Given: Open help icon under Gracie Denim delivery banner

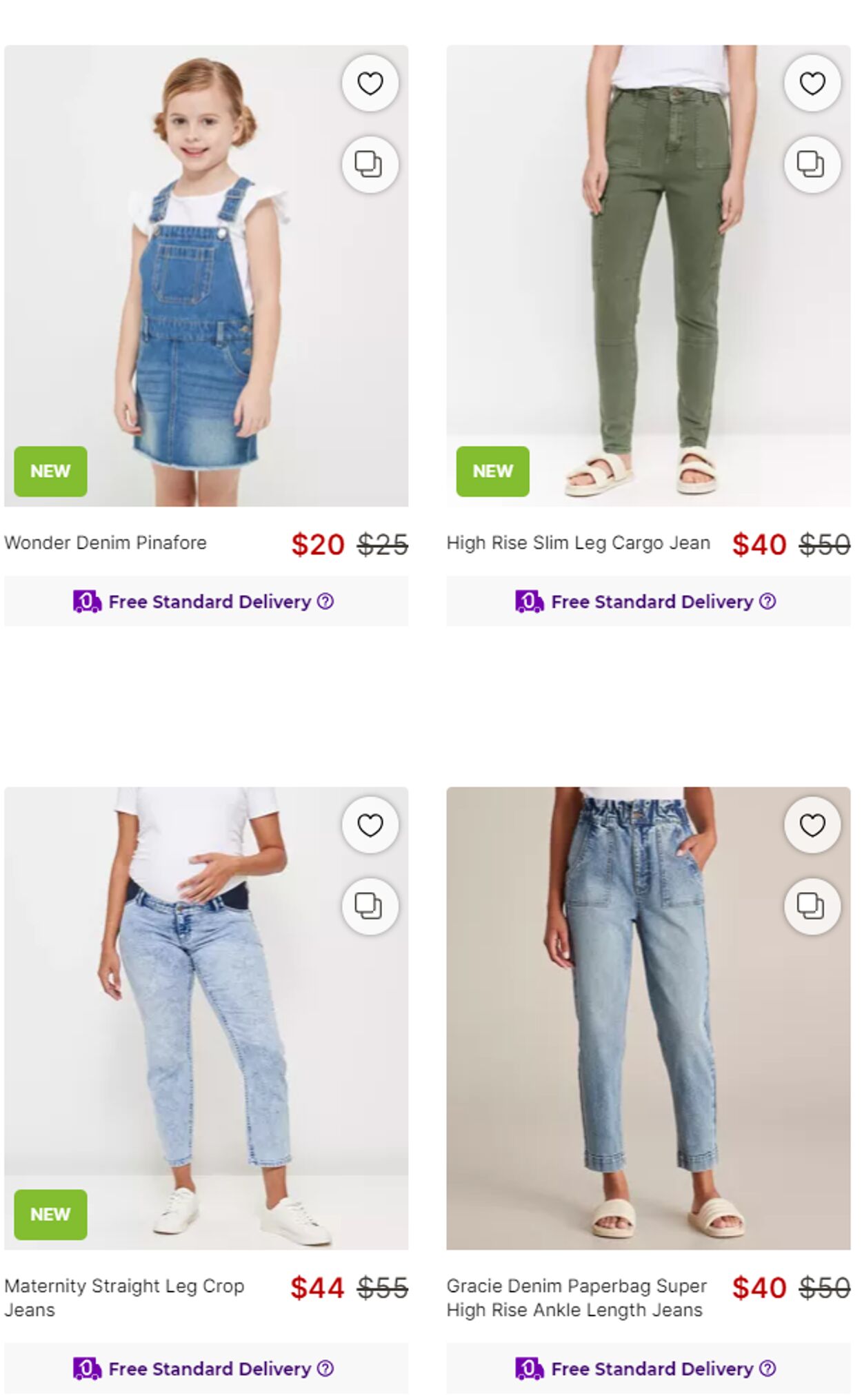Looking at the screenshot, I should (768, 1368).
